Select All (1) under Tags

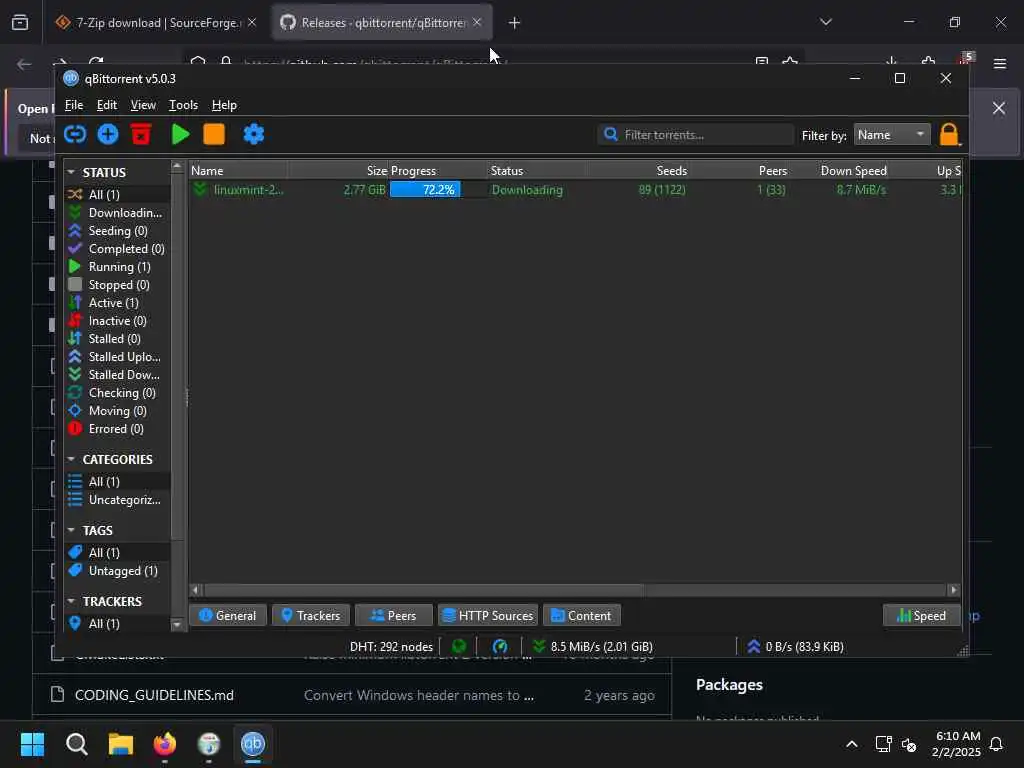(118, 552)
